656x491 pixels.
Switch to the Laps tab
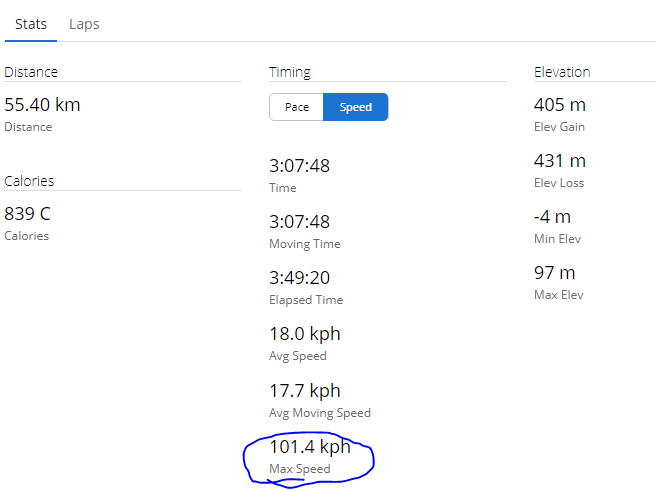84,24
